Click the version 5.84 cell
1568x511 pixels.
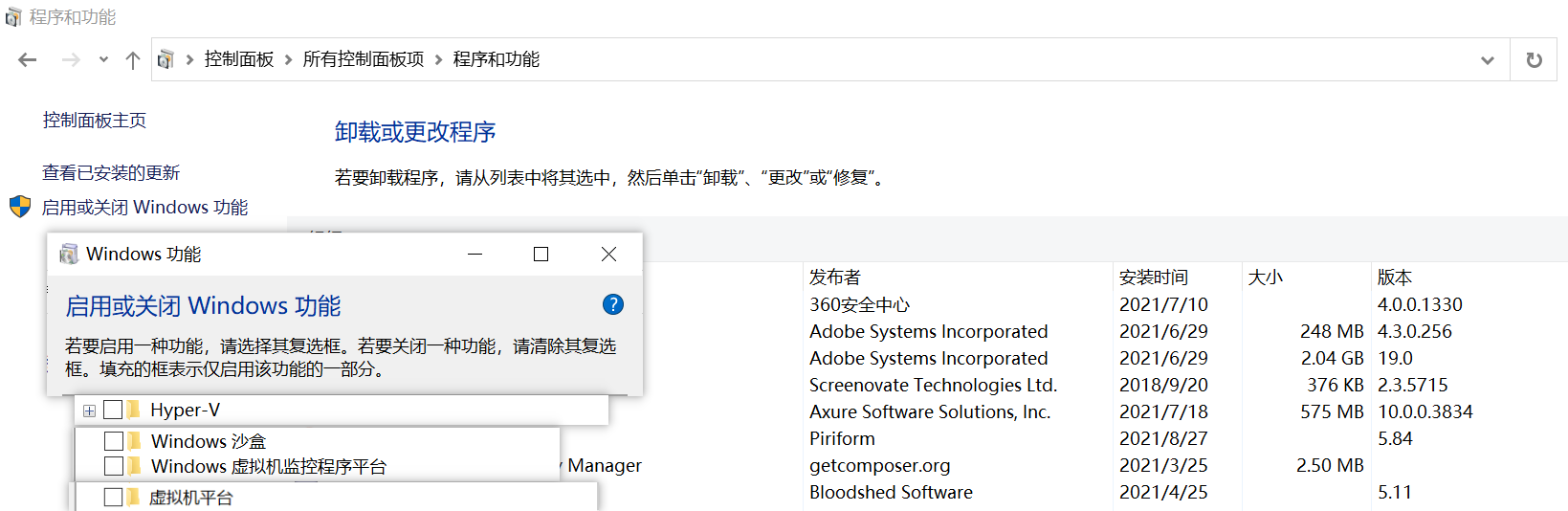(1395, 439)
